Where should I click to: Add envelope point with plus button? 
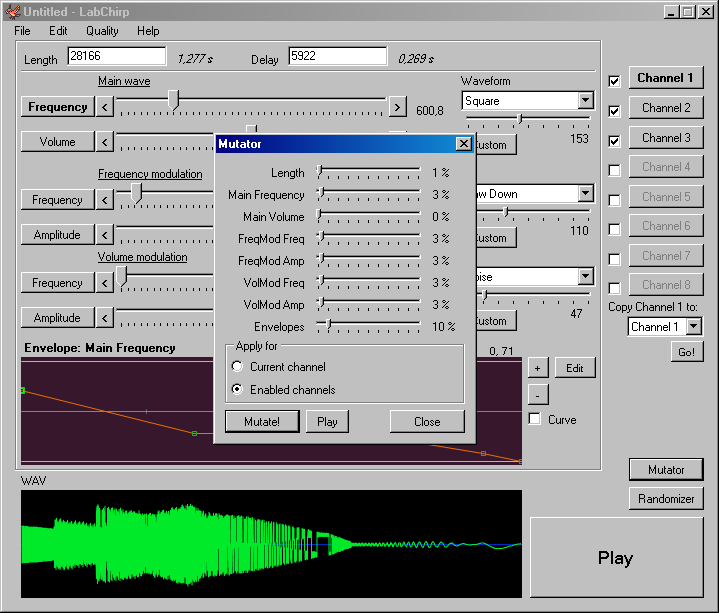pyautogui.click(x=537, y=368)
